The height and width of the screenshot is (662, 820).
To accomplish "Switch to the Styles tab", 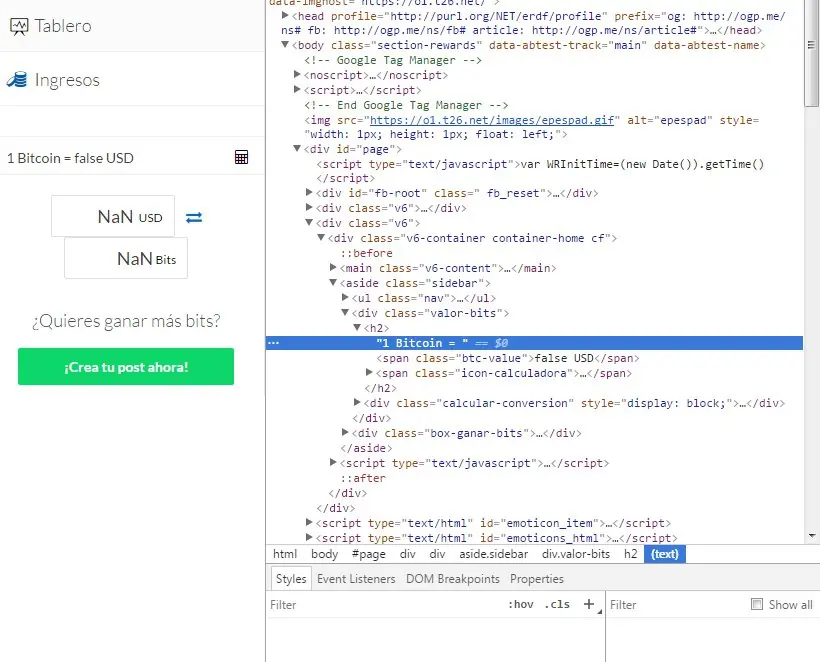I will click(291, 579).
